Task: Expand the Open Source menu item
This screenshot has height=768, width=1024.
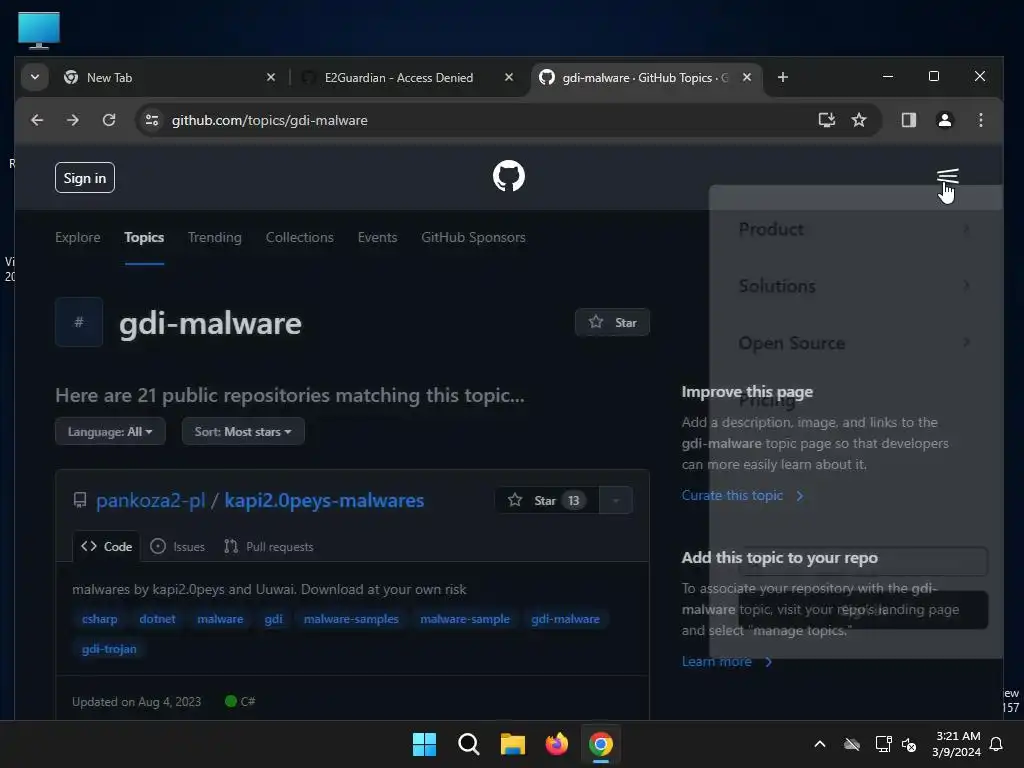Action: tap(855, 343)
